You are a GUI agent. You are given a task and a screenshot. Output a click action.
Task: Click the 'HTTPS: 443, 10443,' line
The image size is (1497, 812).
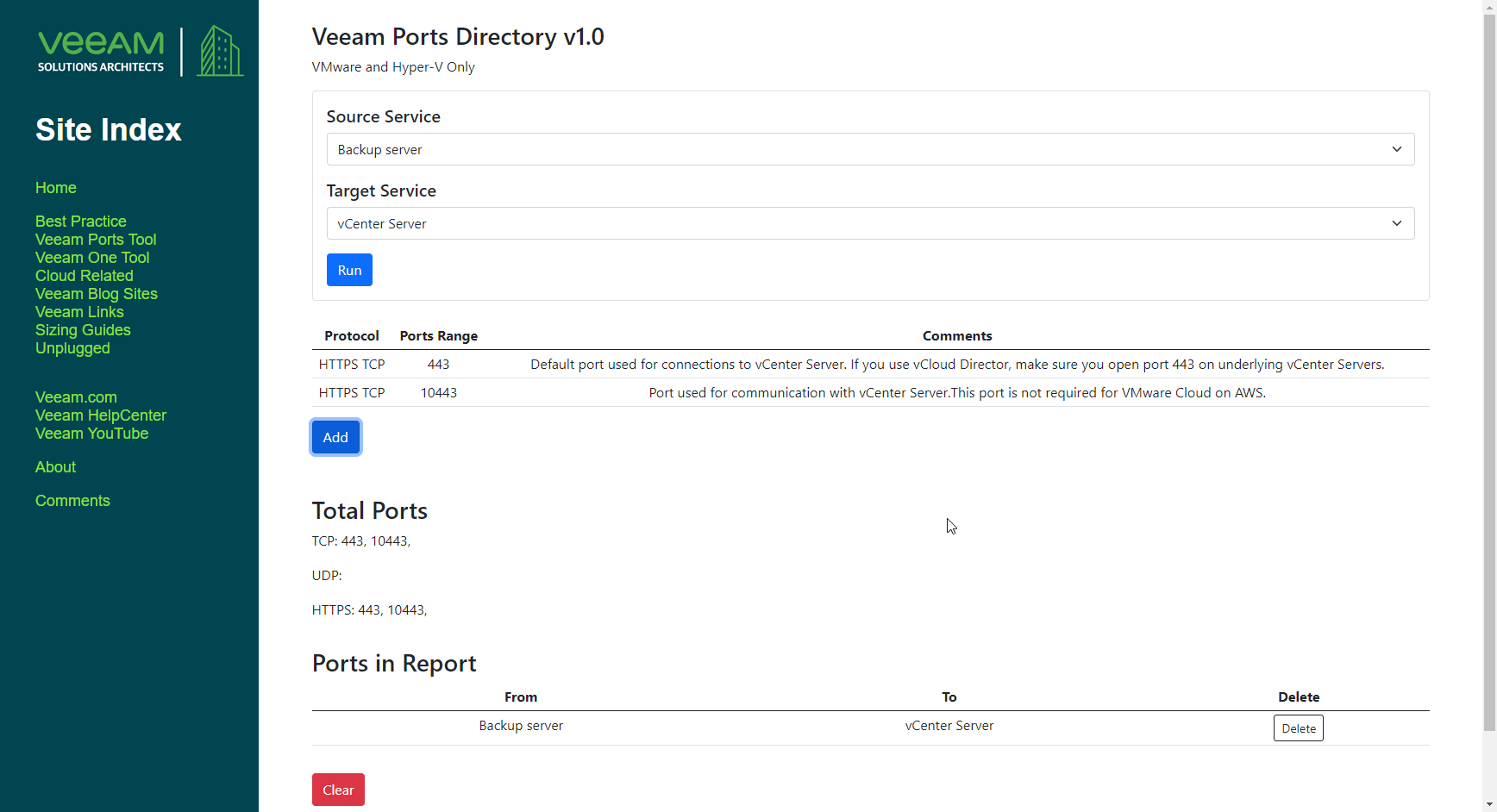(369, 610)
